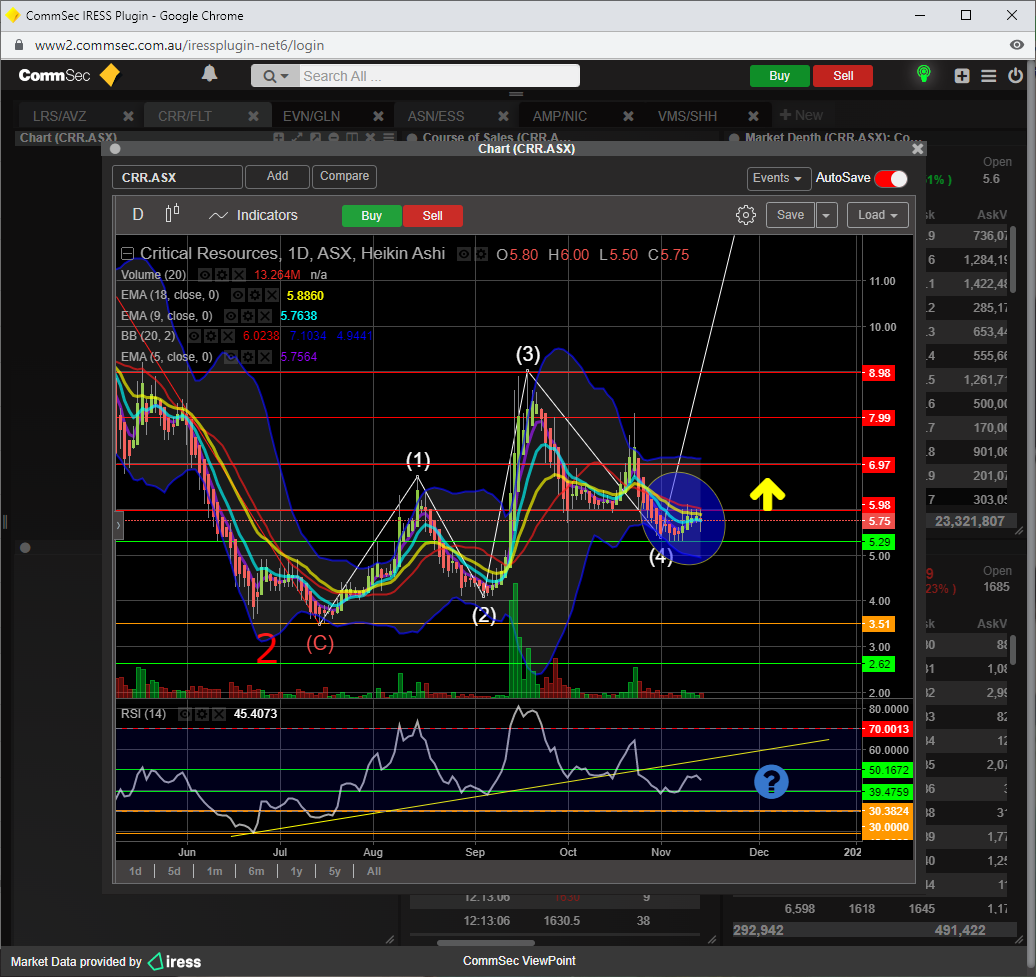1036x977 pixels.
Task: Click the top bar green Buy button
Action: click(779, 76)
